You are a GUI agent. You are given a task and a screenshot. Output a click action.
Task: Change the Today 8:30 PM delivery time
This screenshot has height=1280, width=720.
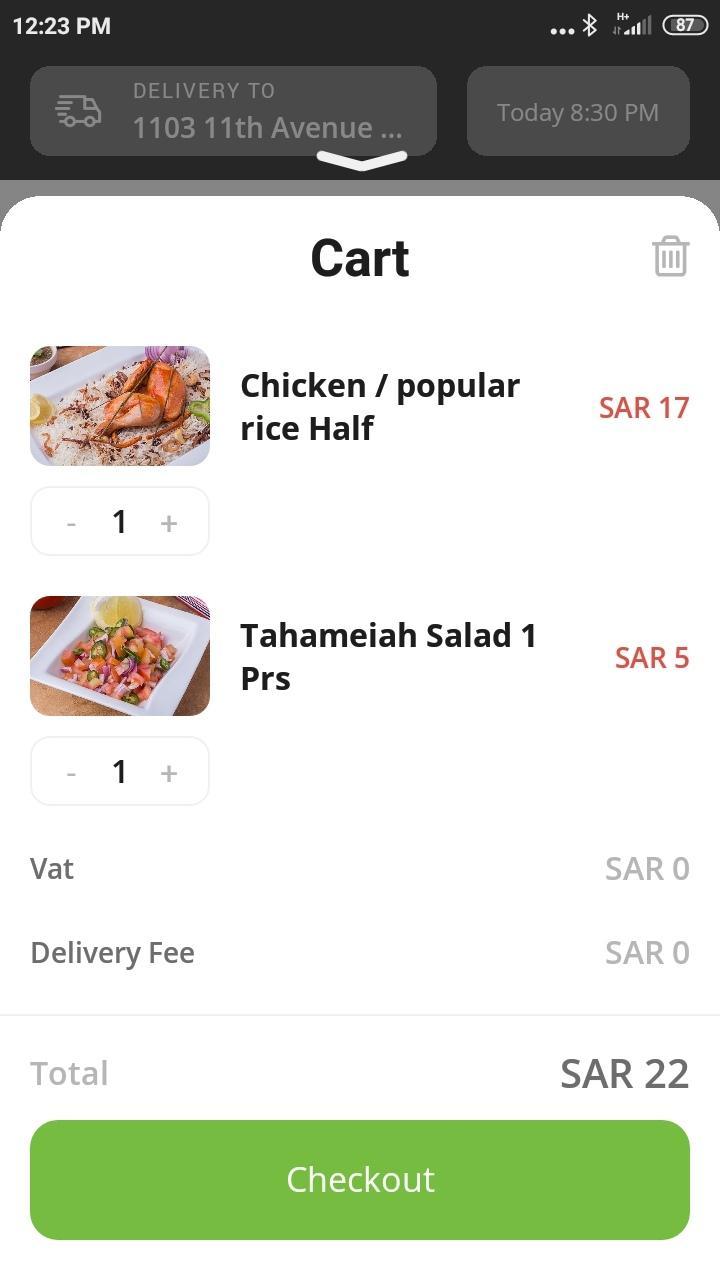[578, 111]
